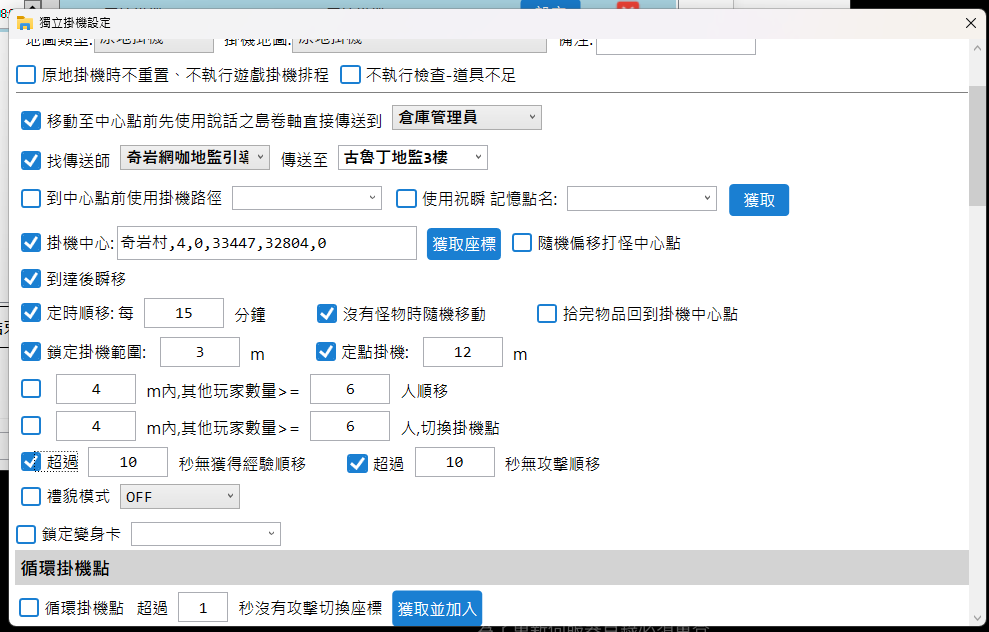Expand the 鎖定變身卡 dropdown list
Viewport: 989px width, 632px height.
pos(206,533)
